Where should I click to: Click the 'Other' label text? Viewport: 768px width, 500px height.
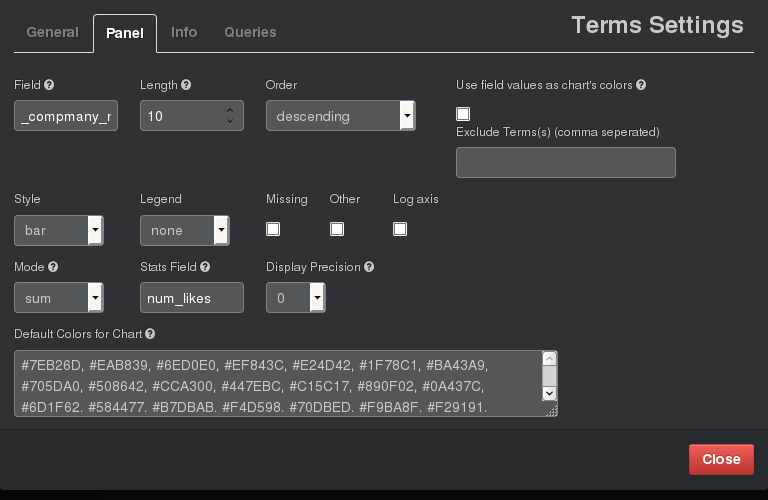[x=344, y=199]
